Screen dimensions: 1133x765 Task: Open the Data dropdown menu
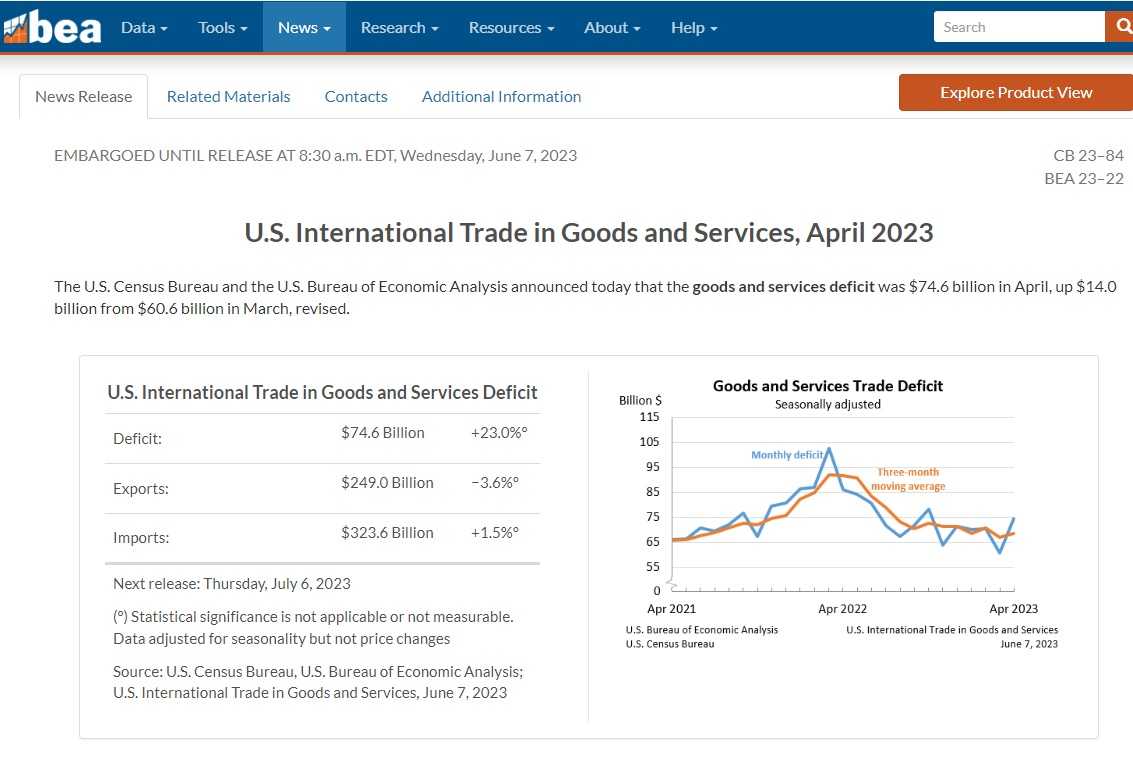144,27
